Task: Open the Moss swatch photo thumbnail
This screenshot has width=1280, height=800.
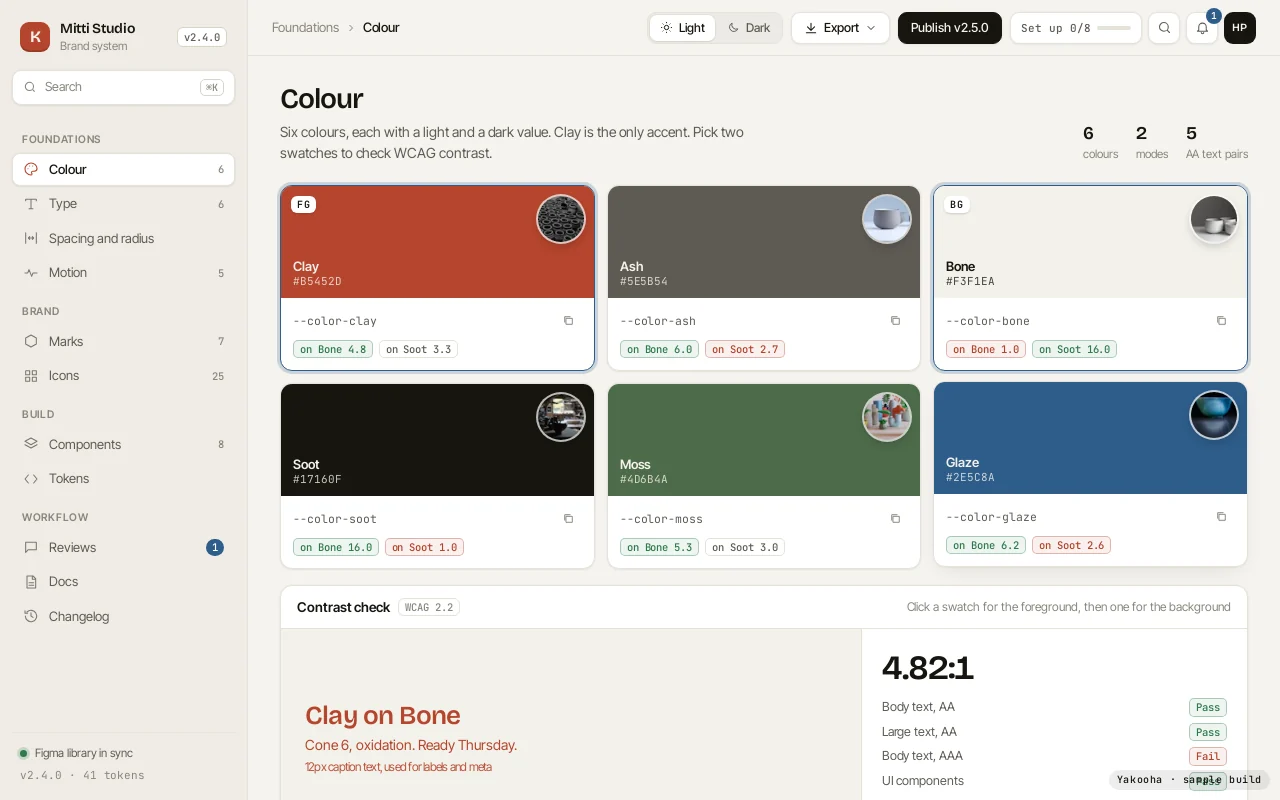Action: point(887,417)
